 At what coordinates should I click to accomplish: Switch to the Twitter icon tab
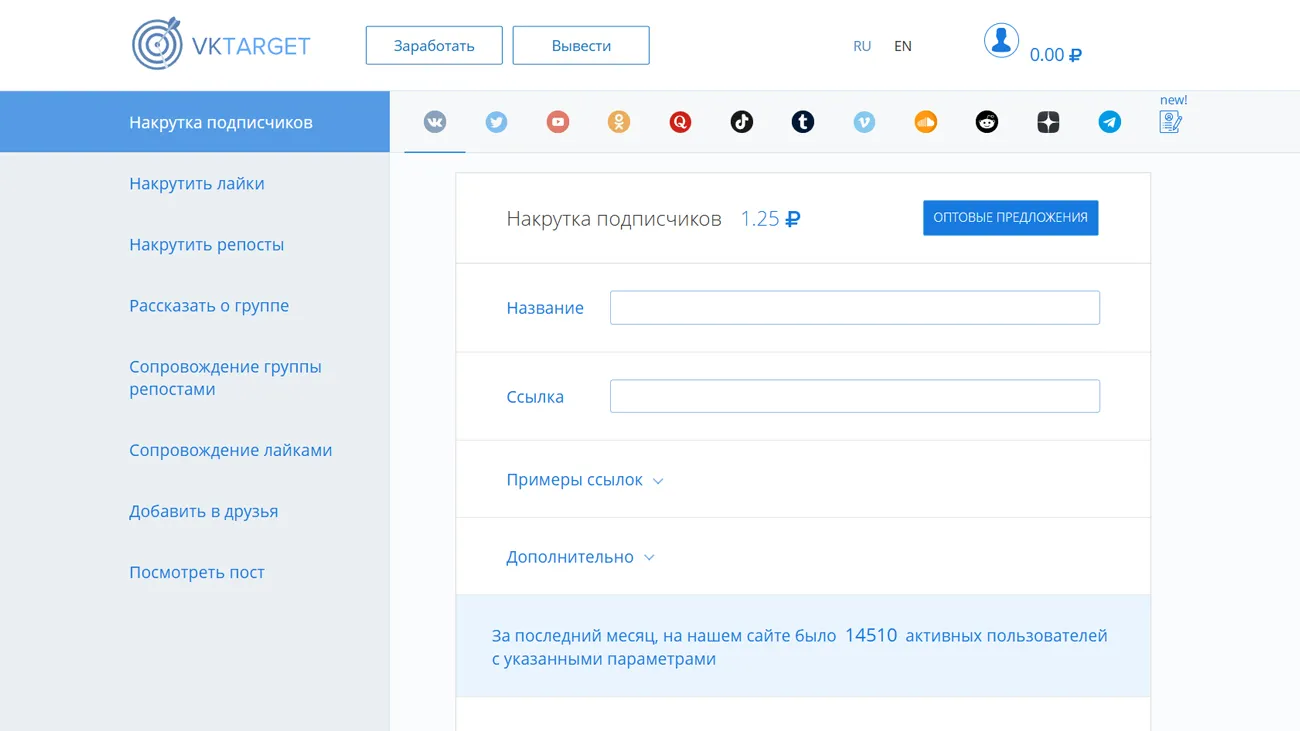pos(496,122)
